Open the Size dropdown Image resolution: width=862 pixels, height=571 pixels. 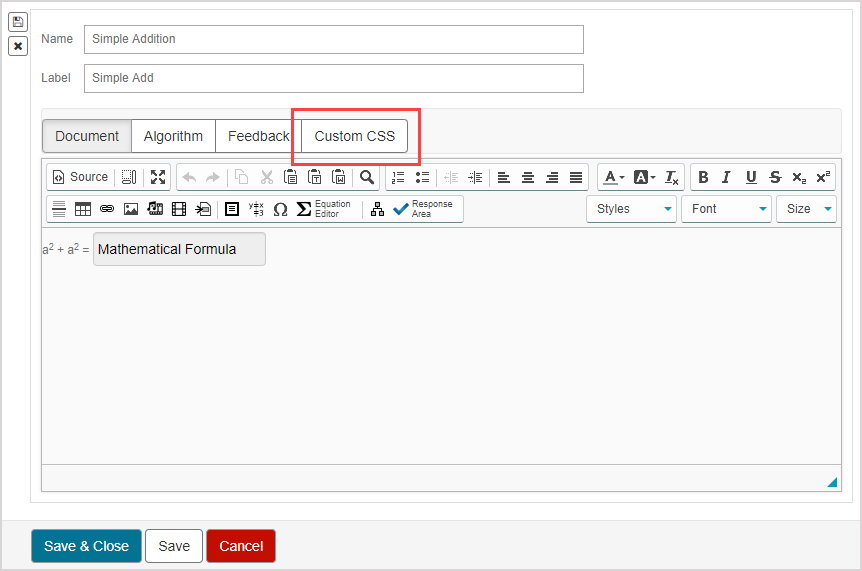tap(808, 209)
